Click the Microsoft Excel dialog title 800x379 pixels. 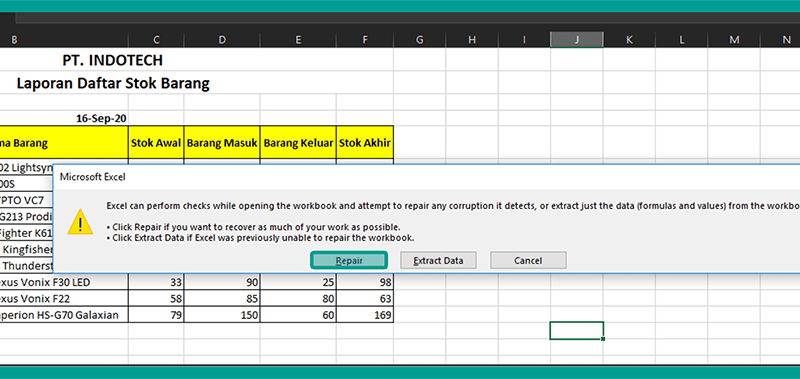point(93,177)
